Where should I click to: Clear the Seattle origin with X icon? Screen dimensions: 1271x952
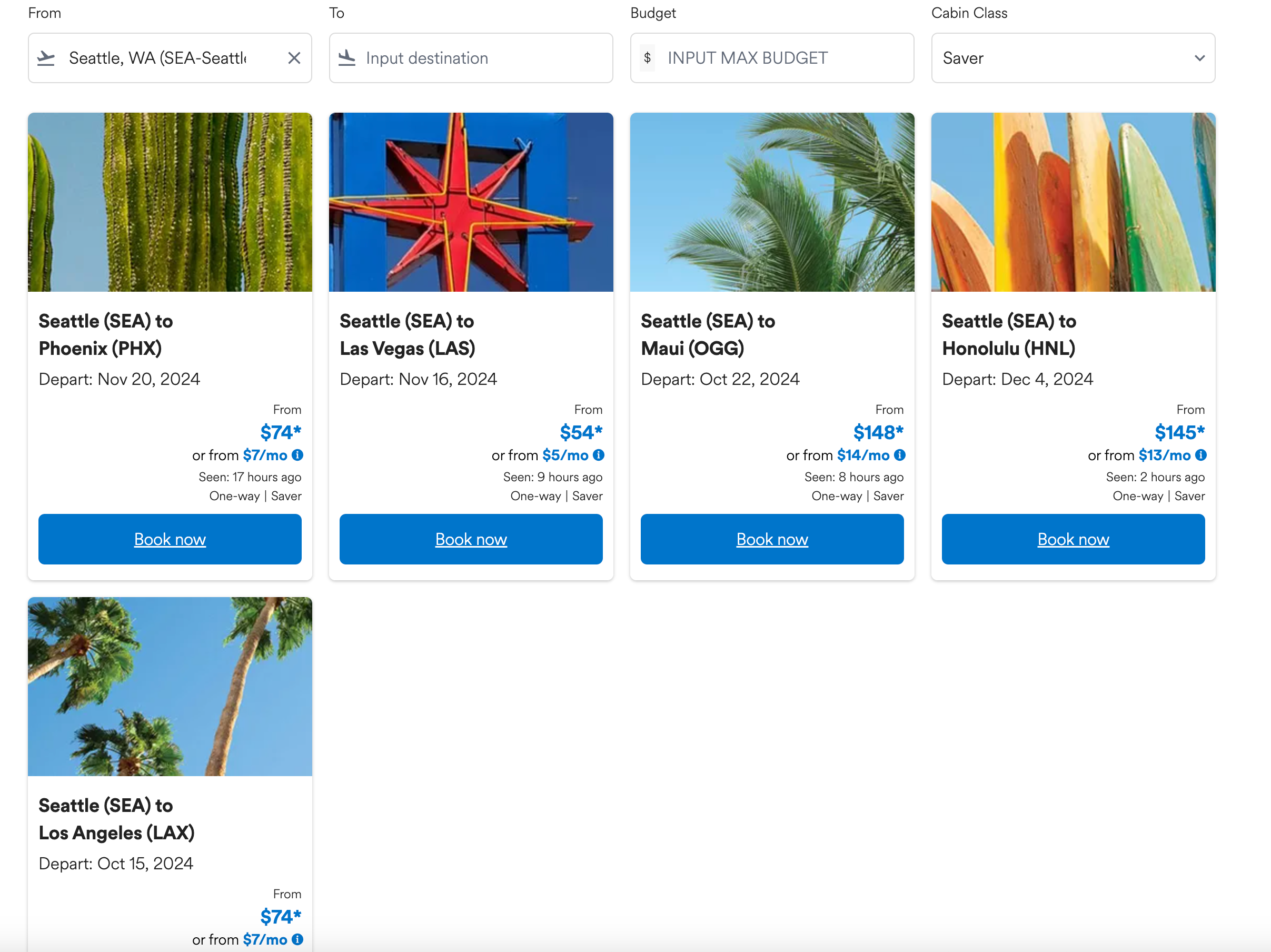[x=294, y=58]
